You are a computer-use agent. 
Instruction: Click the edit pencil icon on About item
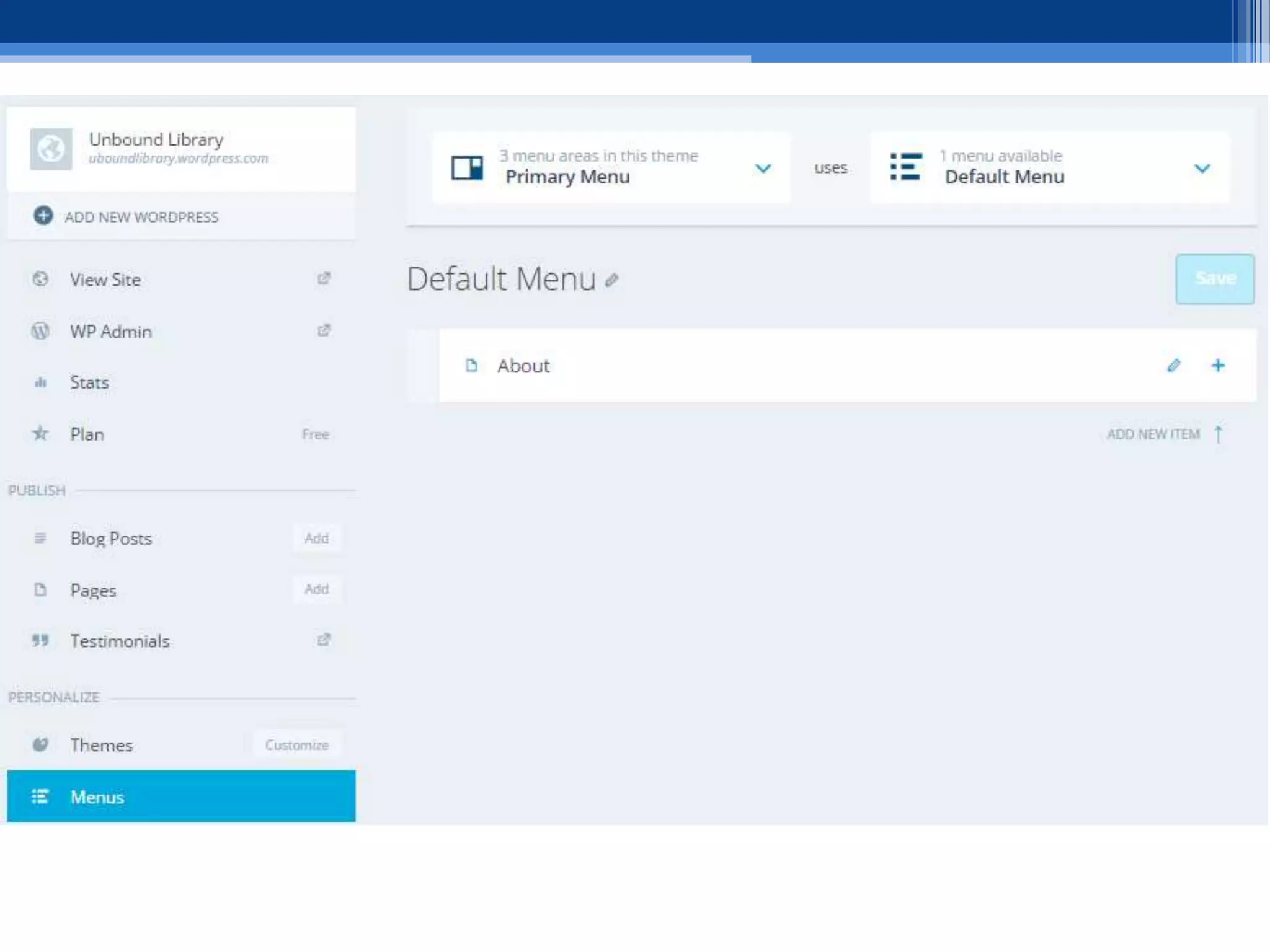pyautogui.click(x=1173, y=366)
